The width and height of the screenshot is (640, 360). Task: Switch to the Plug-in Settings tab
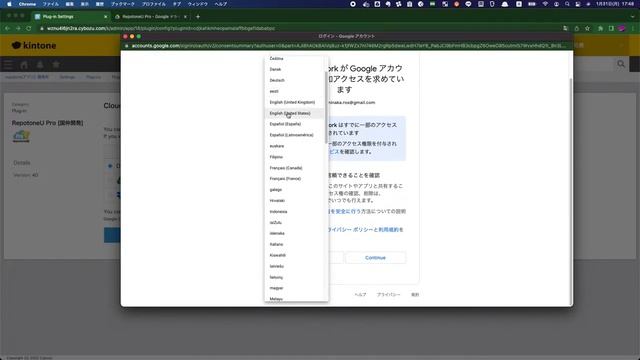[x=71, y=17]
